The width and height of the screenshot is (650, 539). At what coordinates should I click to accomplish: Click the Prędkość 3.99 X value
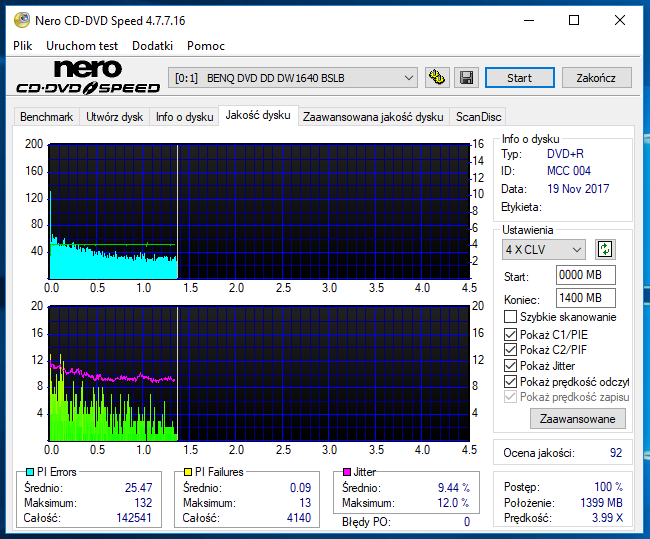tap(607, 518)
